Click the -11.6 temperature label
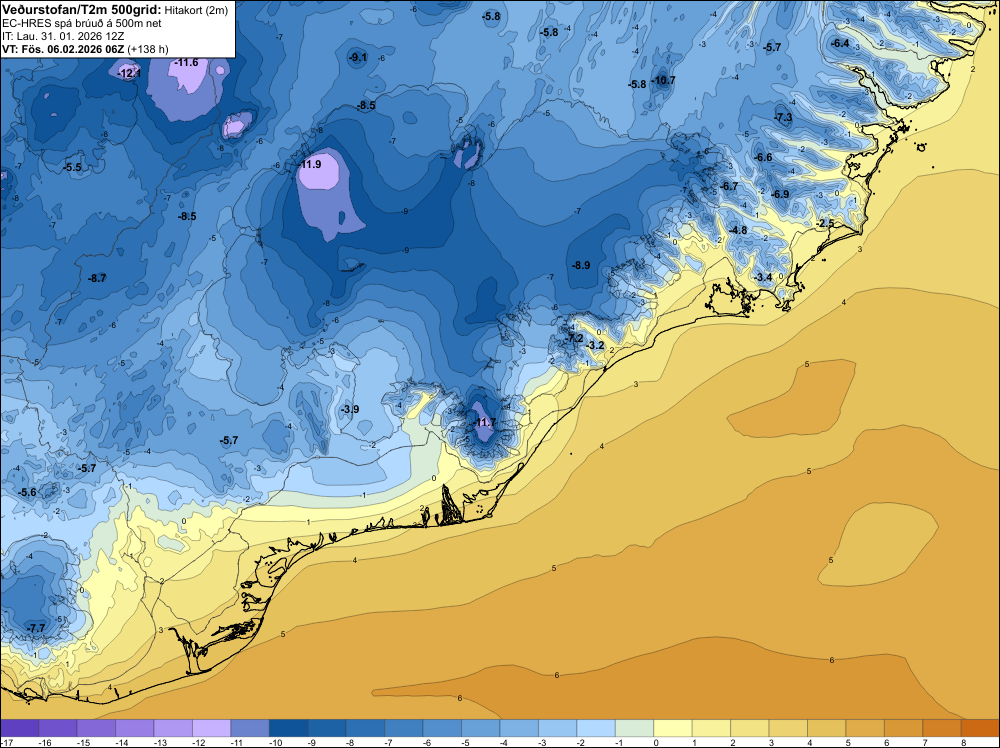This screenshot has width=1000, height=748. point(186,62)
